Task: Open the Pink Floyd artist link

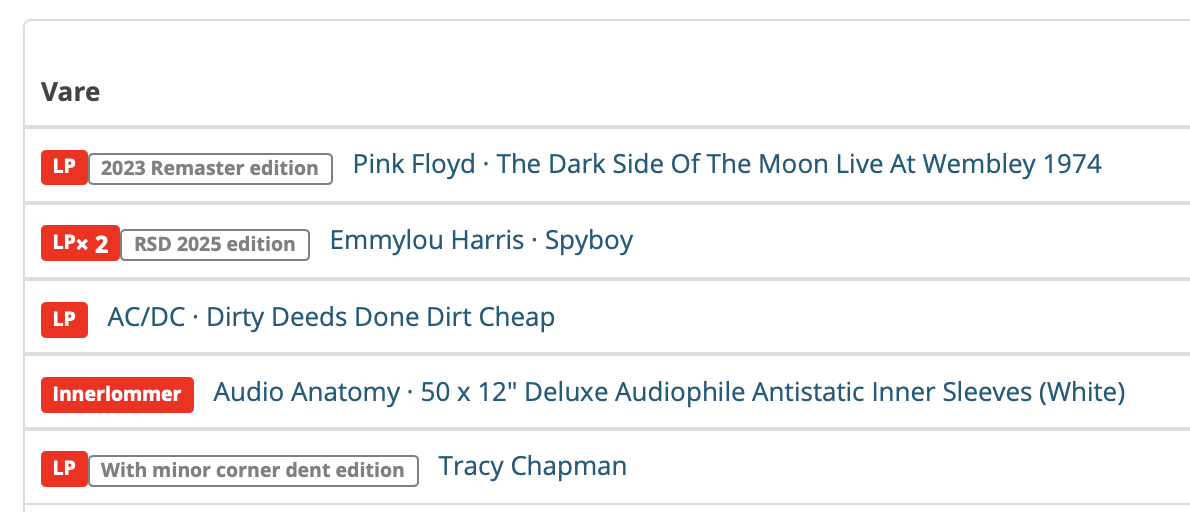Action: point(414,164)
